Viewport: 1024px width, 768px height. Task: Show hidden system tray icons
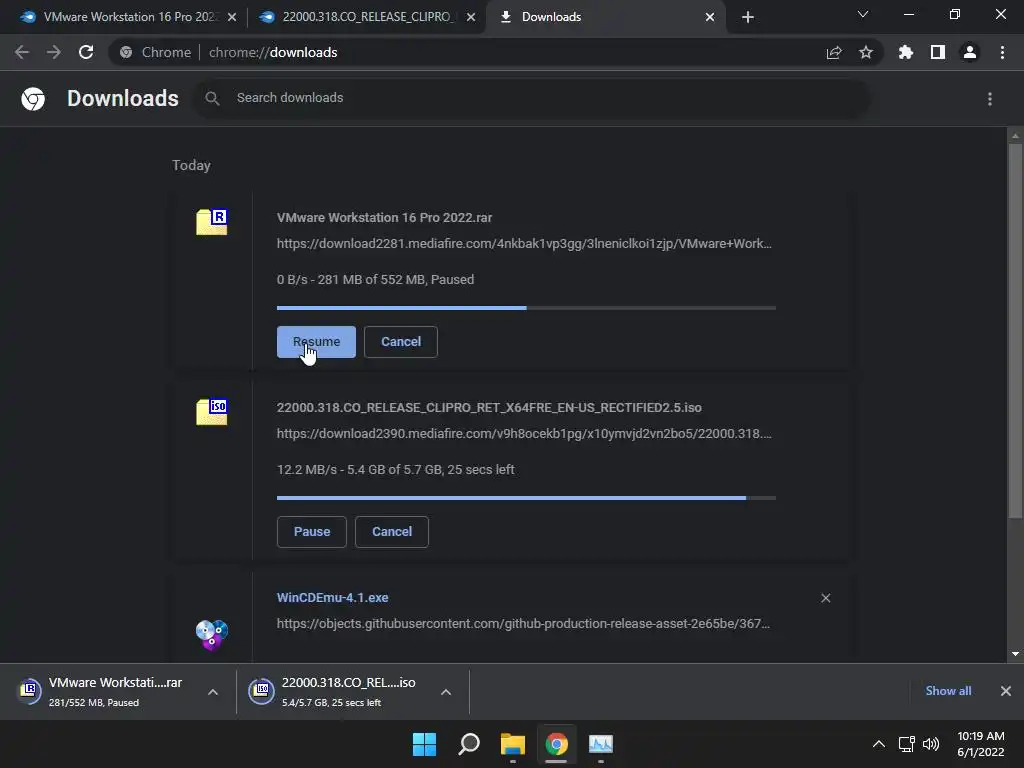(x=879, y=744)
